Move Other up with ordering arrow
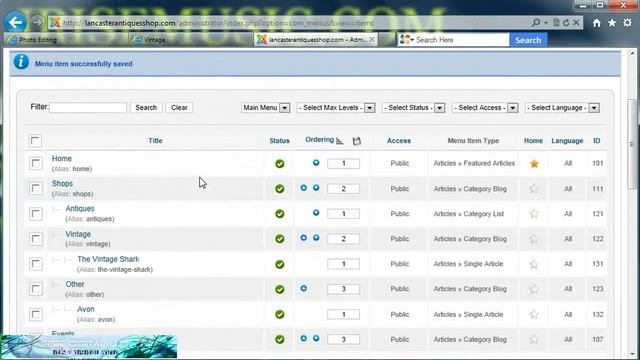Viewport: 640px width, 360px height. point(304,288)
